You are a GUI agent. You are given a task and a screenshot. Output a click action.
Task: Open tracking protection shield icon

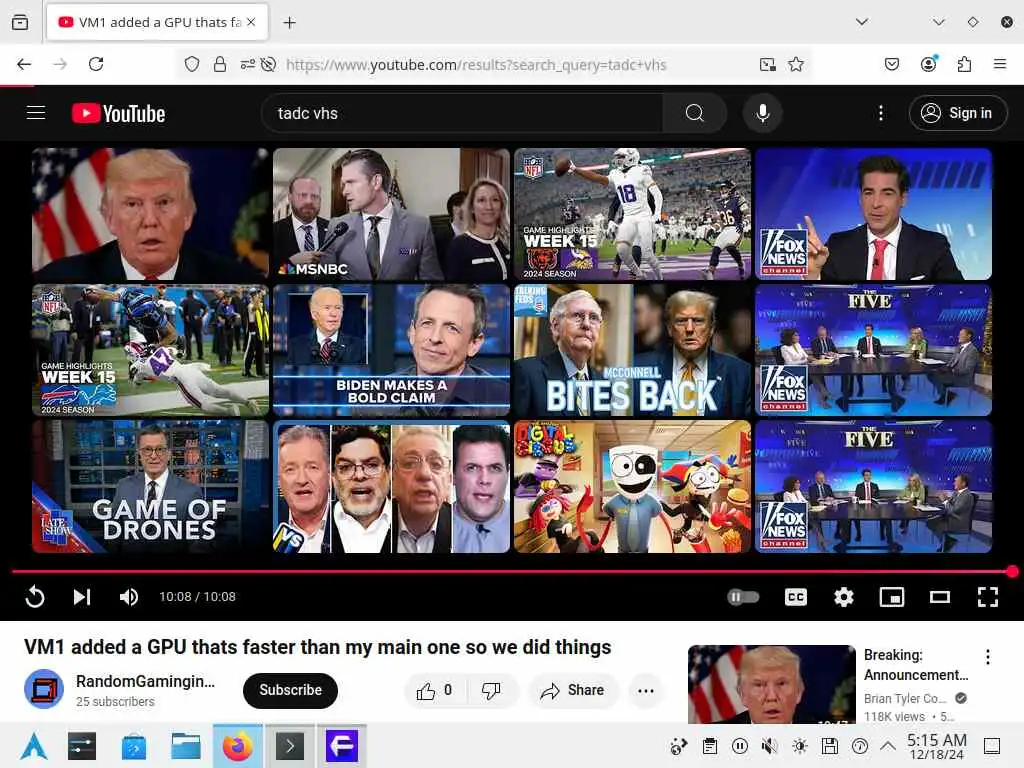point(191,64)
